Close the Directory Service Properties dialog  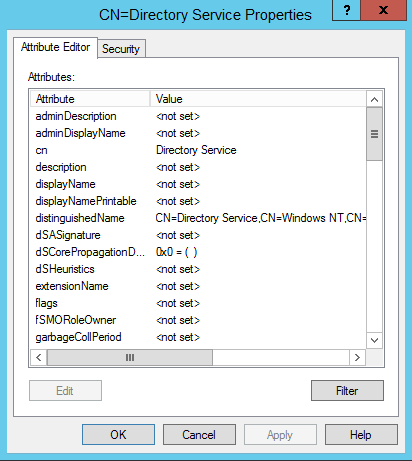[384, 10]
